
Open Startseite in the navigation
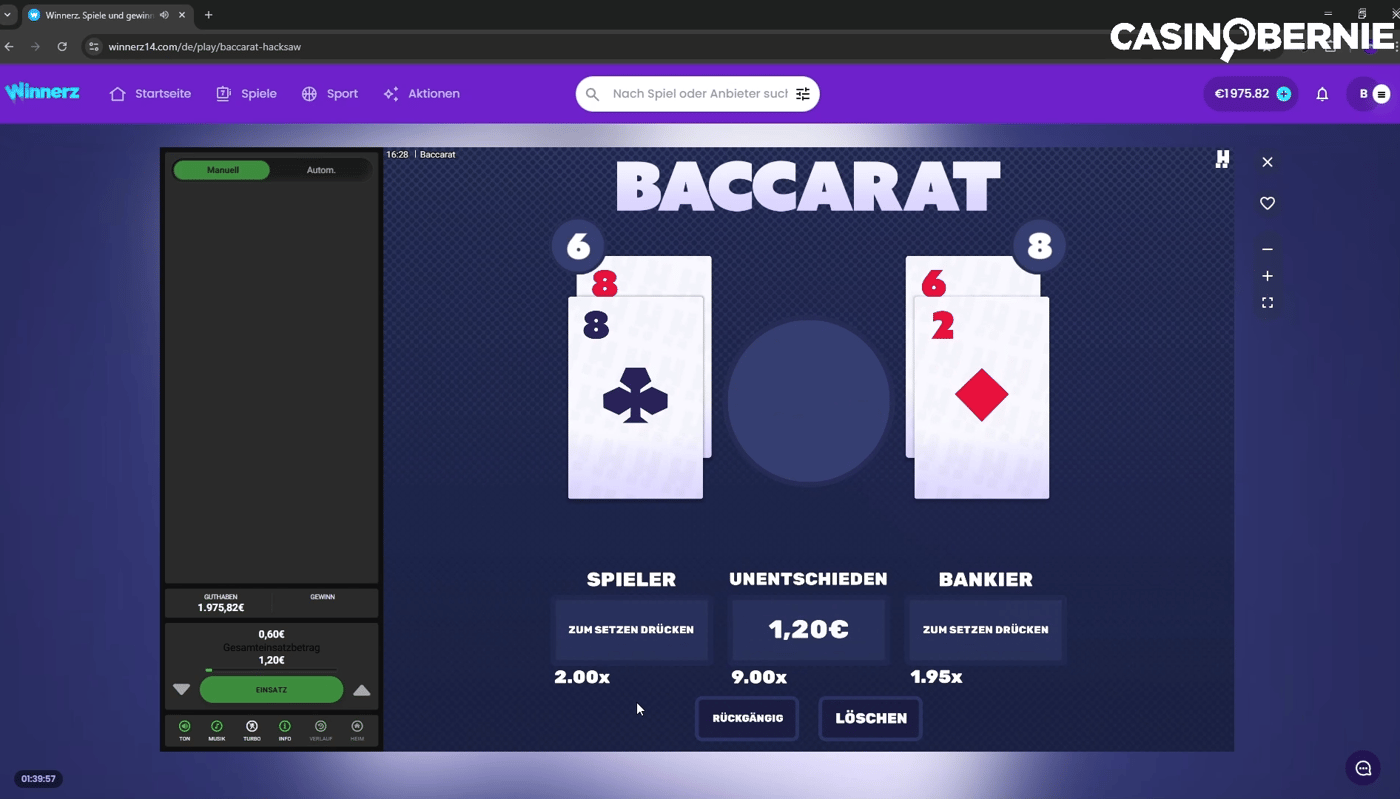coord(150,94)
